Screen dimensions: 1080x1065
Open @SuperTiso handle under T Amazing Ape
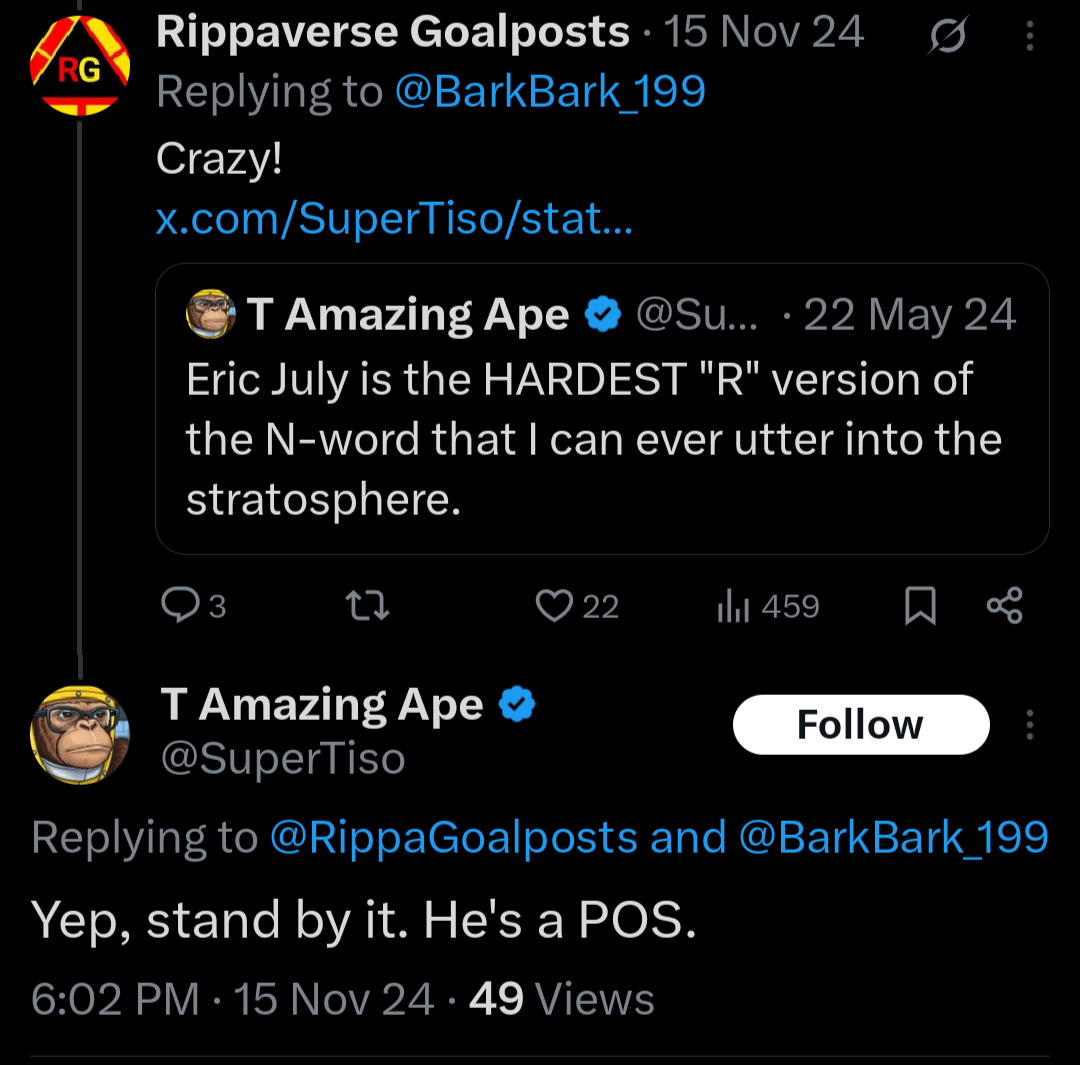click(x=283, y=759)
